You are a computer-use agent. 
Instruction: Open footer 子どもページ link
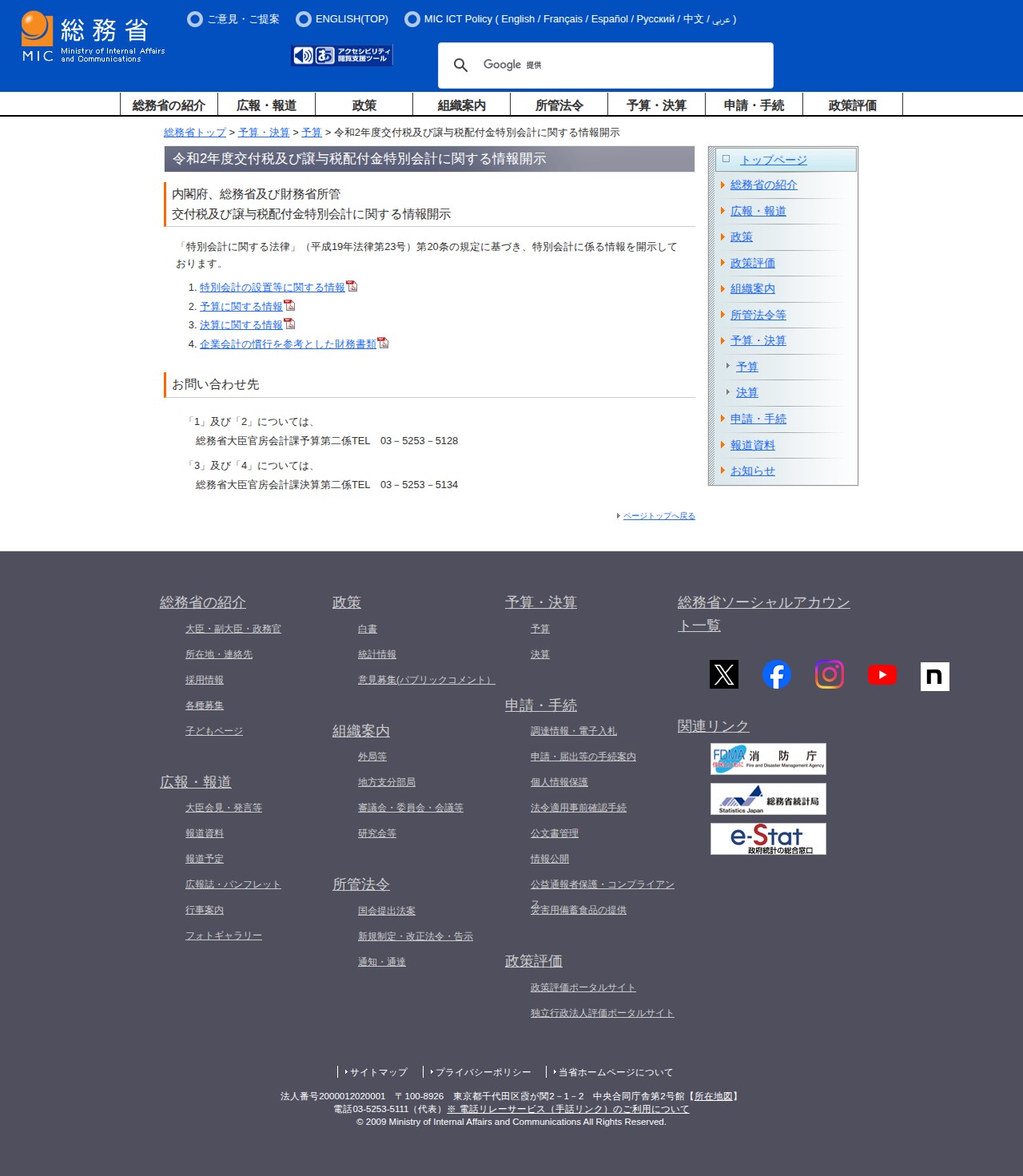click(x=213, y=731)
